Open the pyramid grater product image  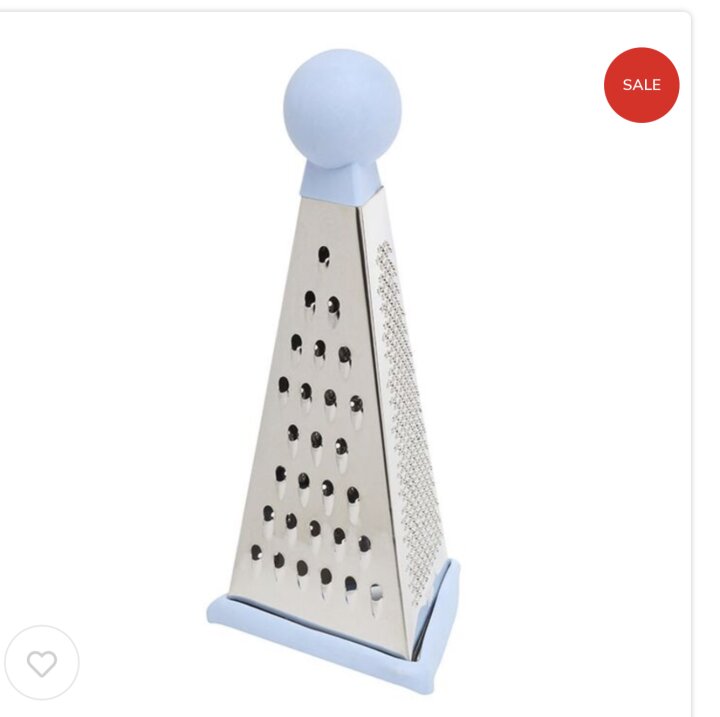(x=334, y=367)
